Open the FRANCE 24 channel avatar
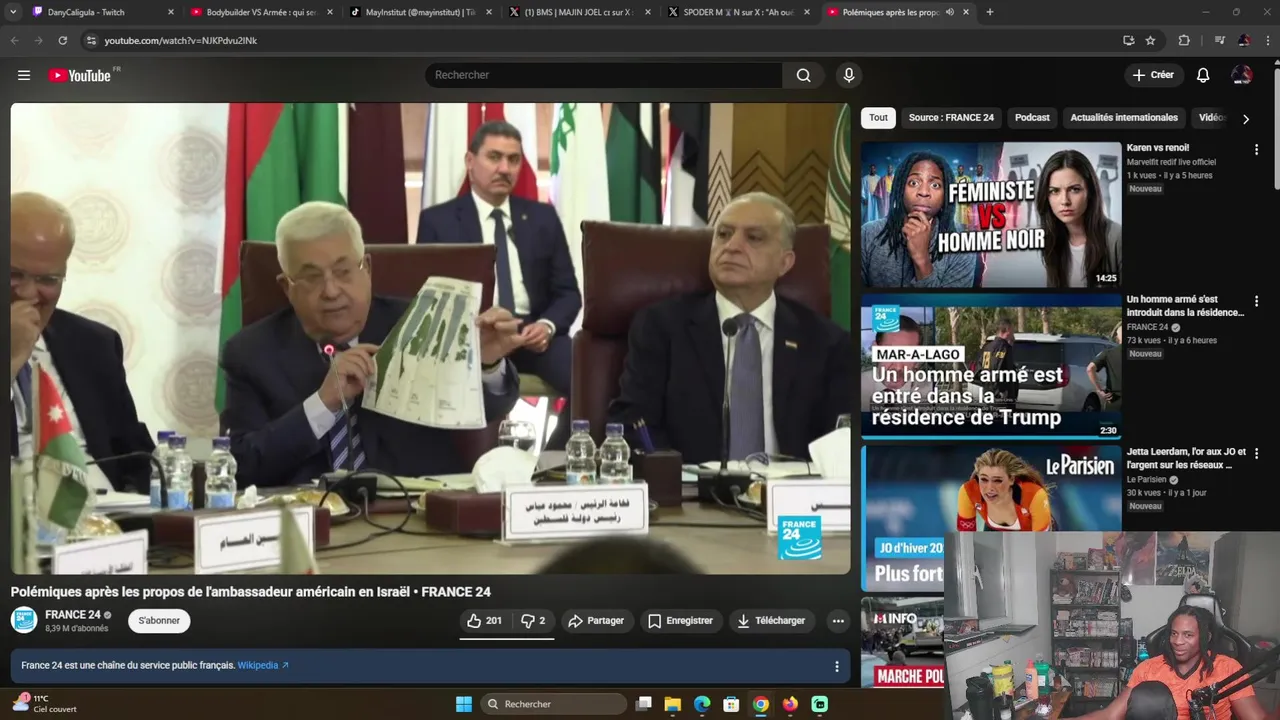The width and height of the screenshot is (1280, 720). (24, 620)
